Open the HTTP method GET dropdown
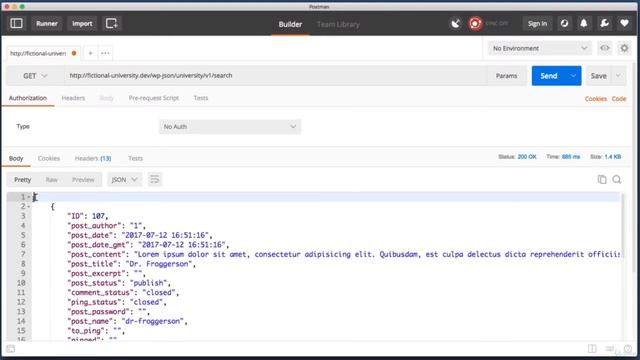The image size is (640, 360). [35, 76]
